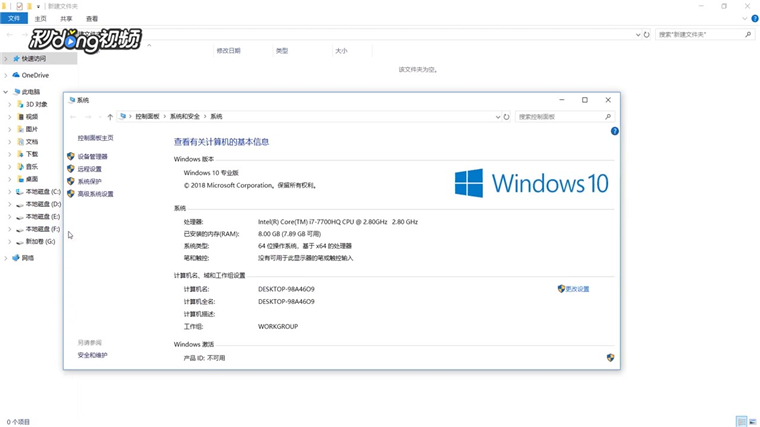The image size is (760, 427).
Task: Open 共享 ribbon tab
Action: pyautogui.click(x=66, y=19)
